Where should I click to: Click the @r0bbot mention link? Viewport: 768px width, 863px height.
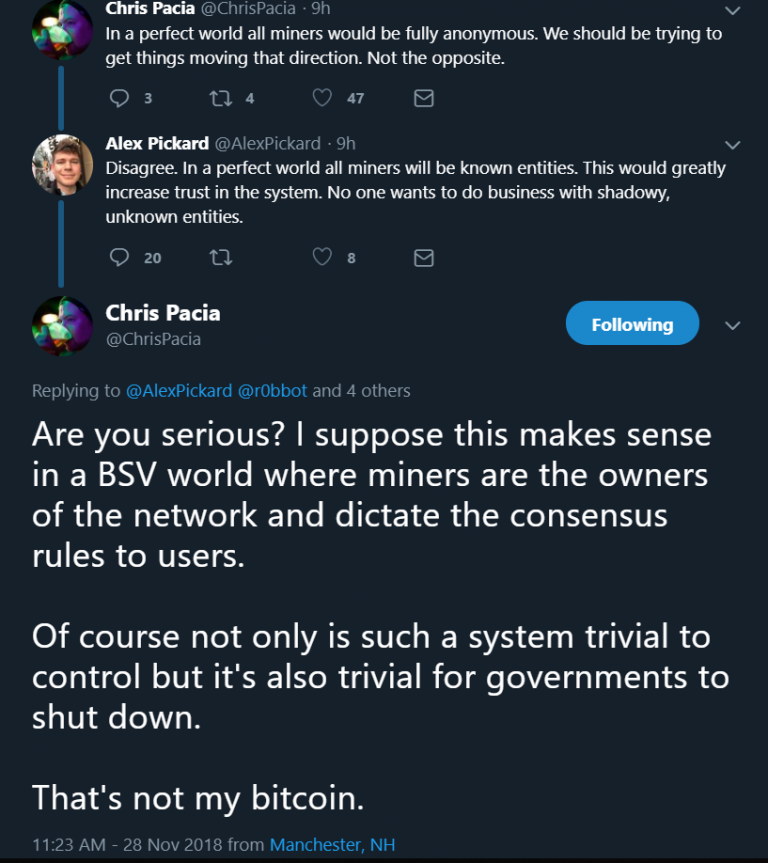[x=272, y=391]
